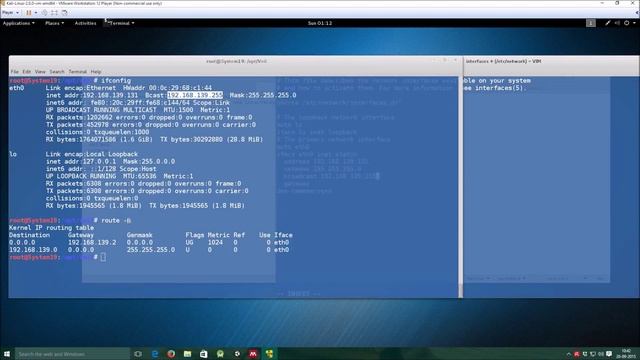Open the Places menu in top bar

tap(54, 23)
